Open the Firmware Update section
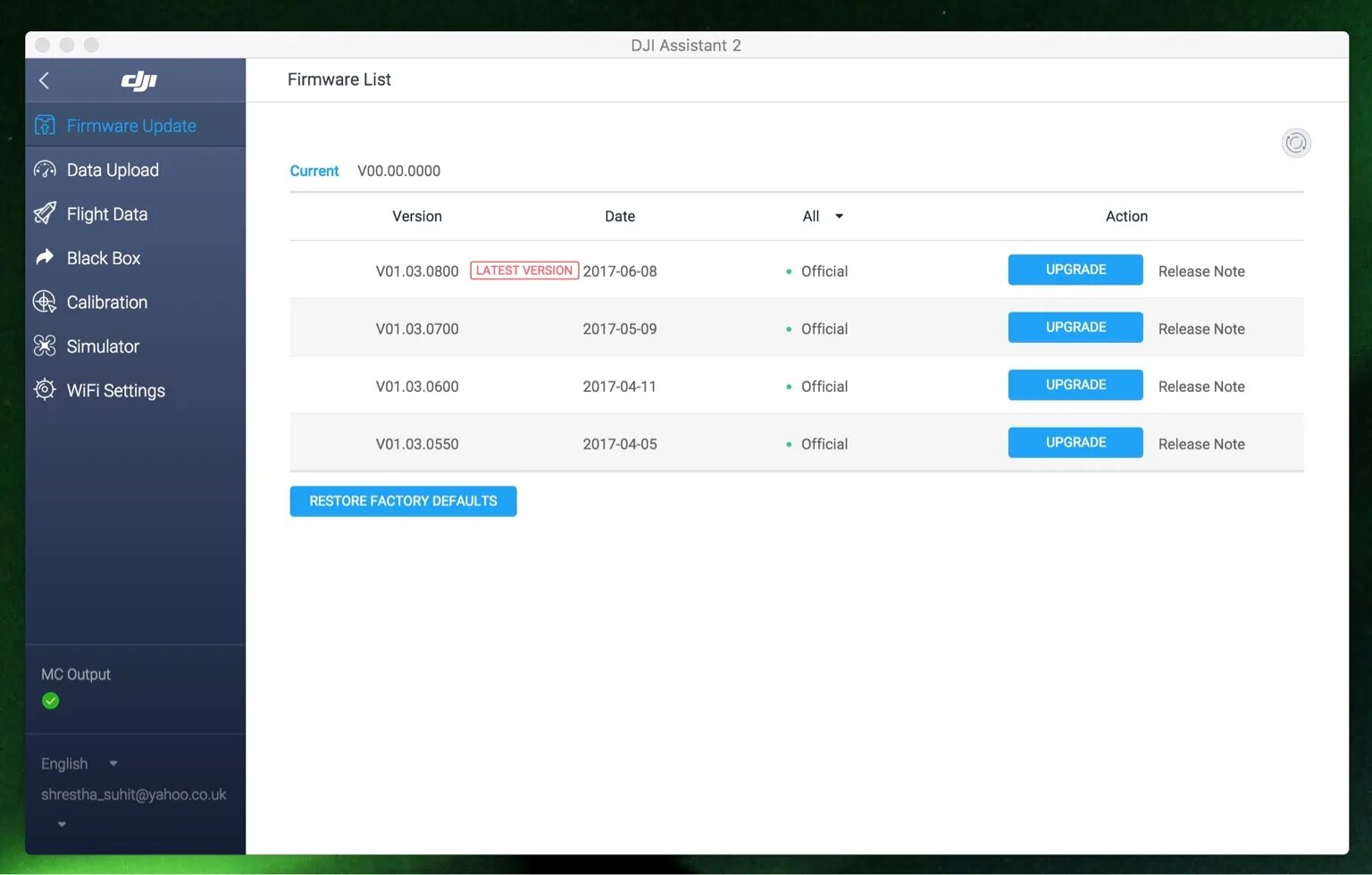The width and height of the screenshot is (1372, 875). click(x=136, y=125)
